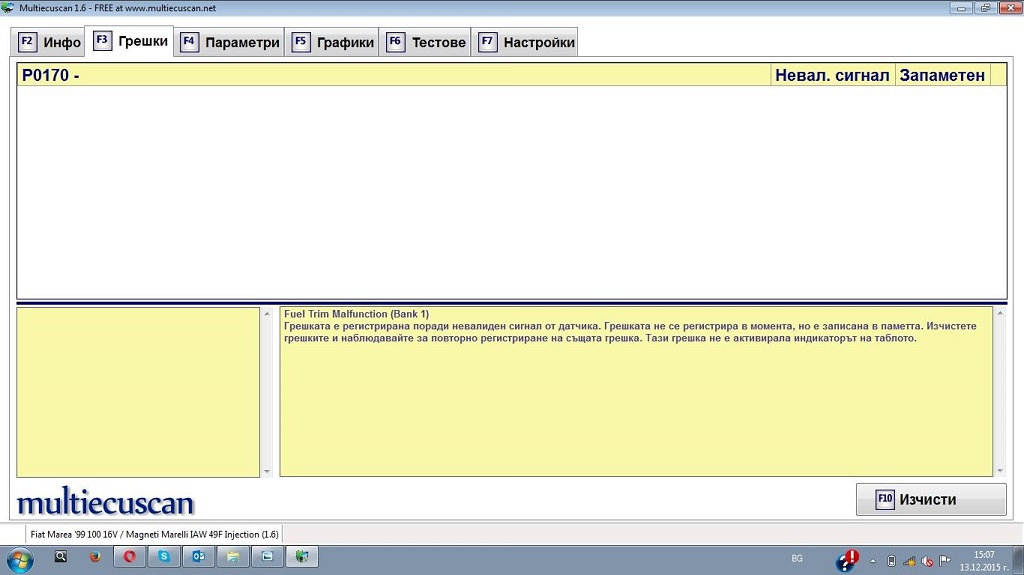
Task: Go to the Тестове tab
Action: tap(426, 42)
